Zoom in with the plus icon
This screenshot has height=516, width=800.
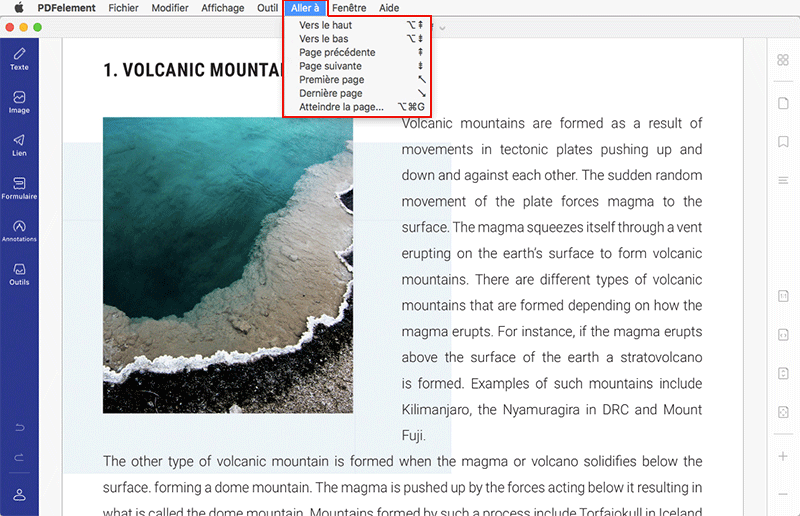click(783, 456)
